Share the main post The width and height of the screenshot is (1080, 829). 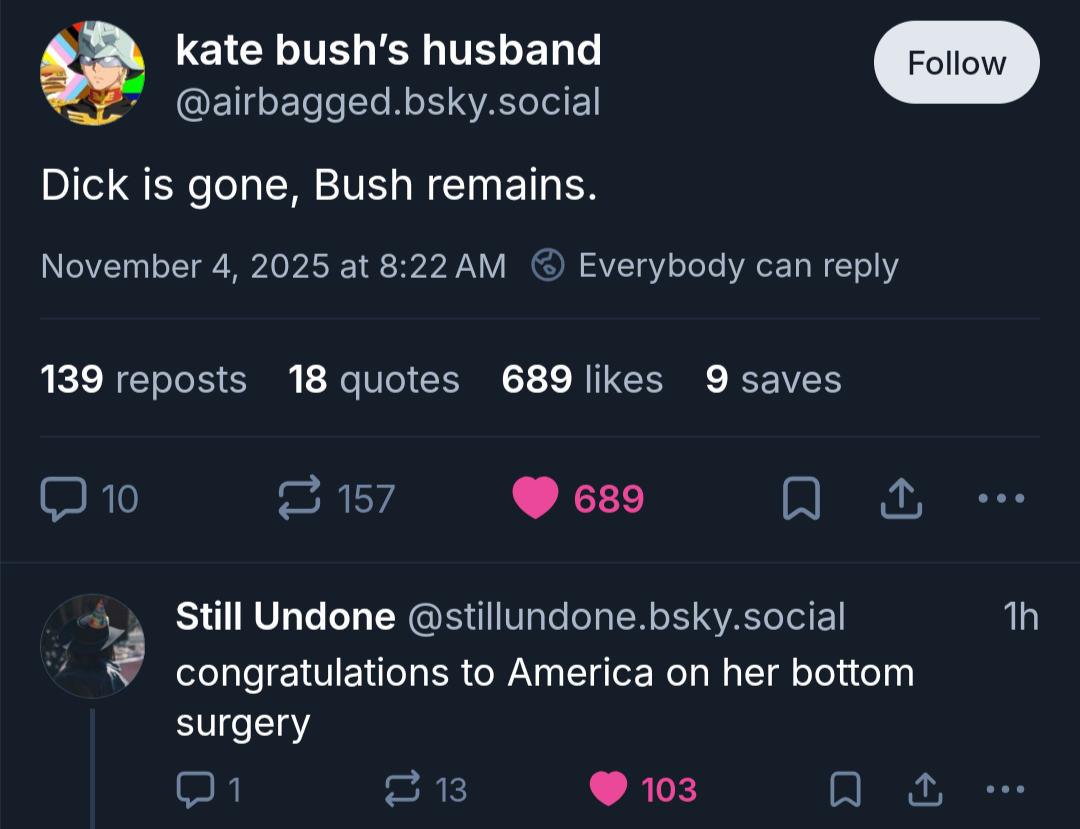coord(899,498)
